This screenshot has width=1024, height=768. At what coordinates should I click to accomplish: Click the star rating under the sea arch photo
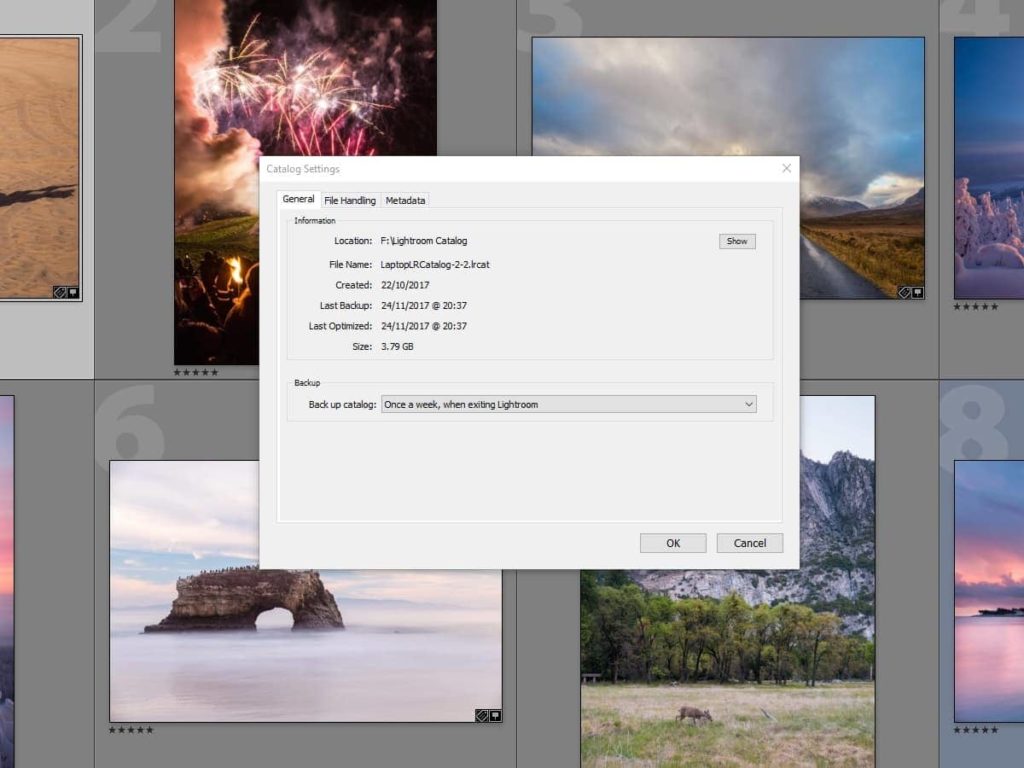point(130,730)
